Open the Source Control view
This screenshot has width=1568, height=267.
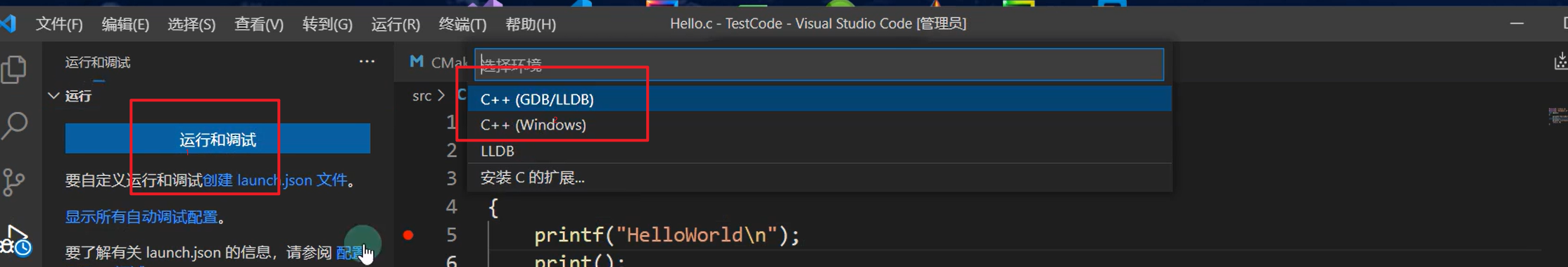(14, 182)
